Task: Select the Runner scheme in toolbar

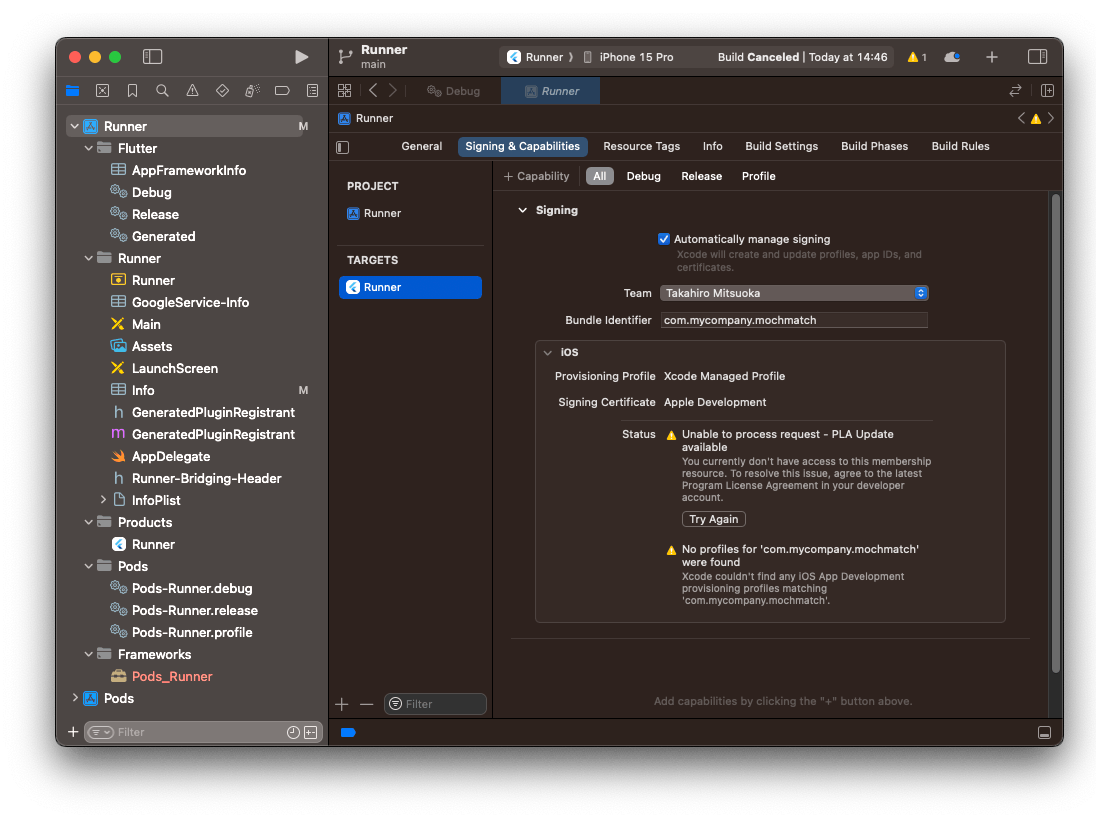Action: pos(535,57)
